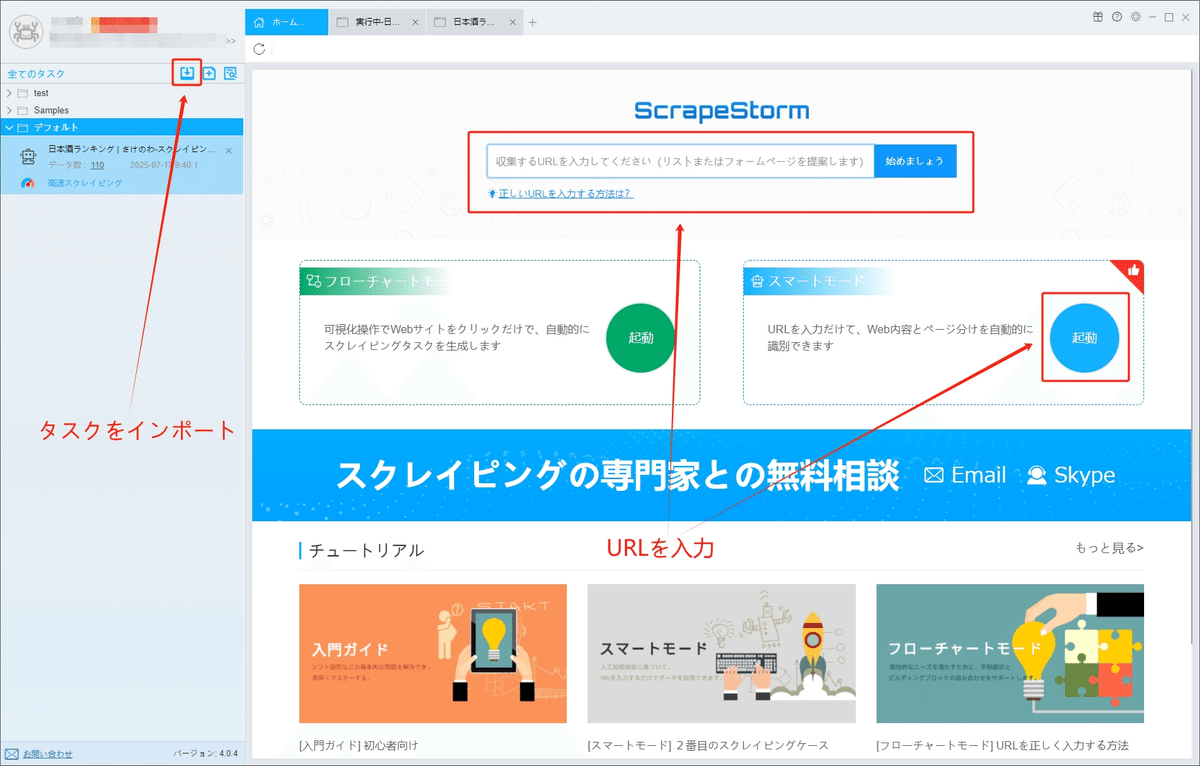The image size is (1200, 766).
Task: Open the settings gear icon
Action: click(1135, 17)
